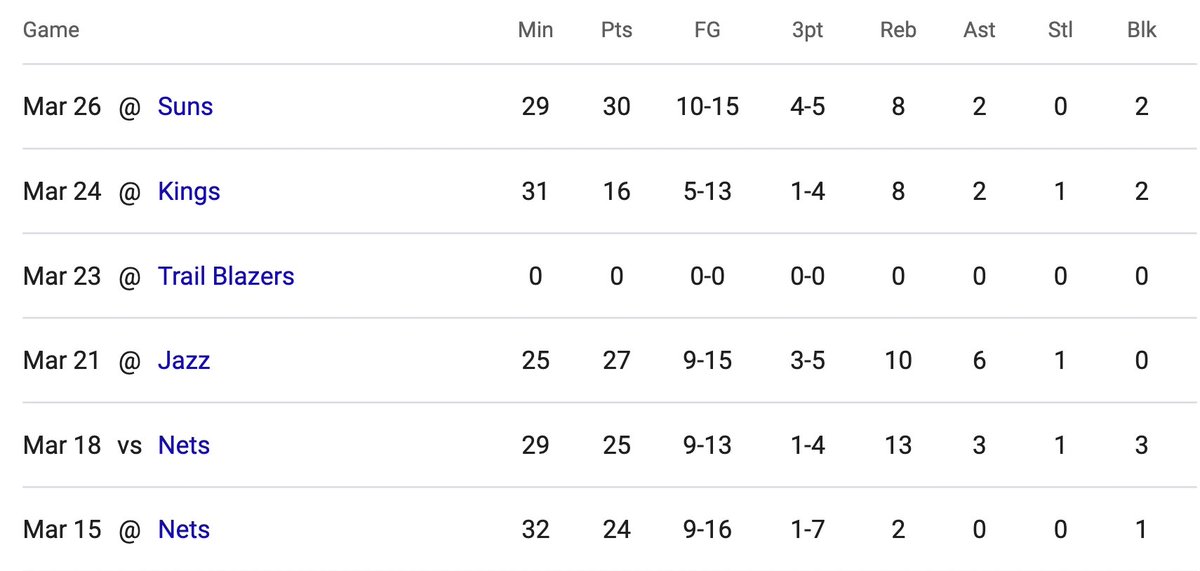Click the Blk column header
This screenshot has height=571, width=1200.
click(x=1141, y=30)
